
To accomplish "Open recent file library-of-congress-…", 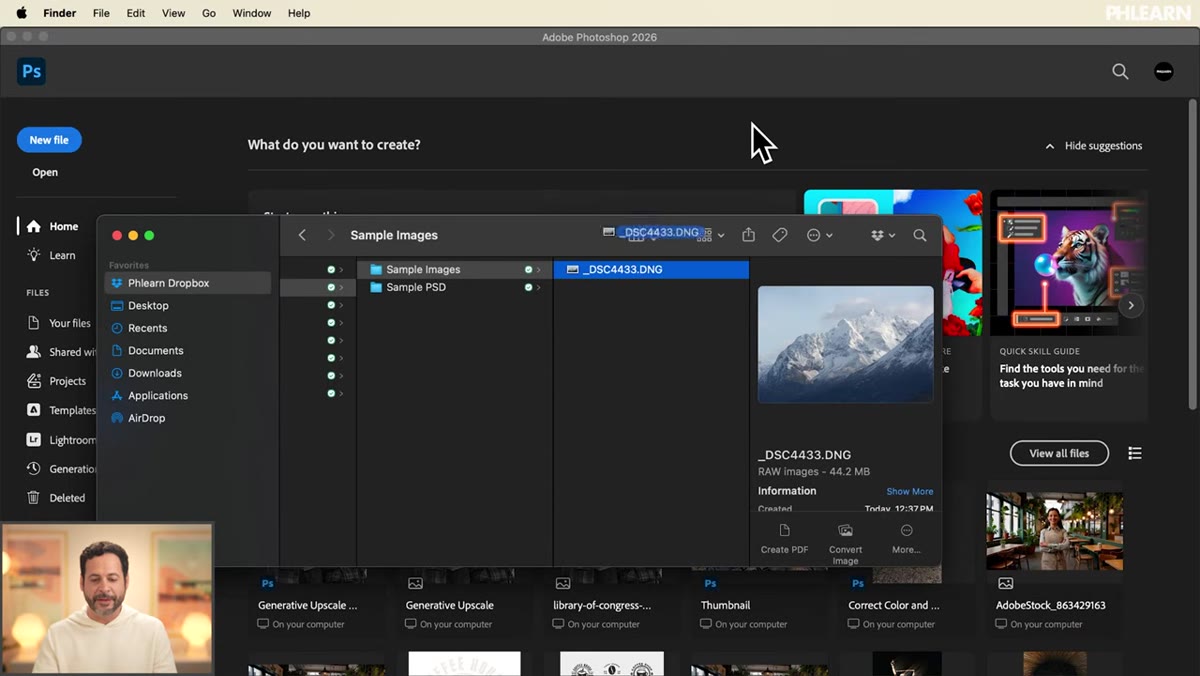I will 602,605.
